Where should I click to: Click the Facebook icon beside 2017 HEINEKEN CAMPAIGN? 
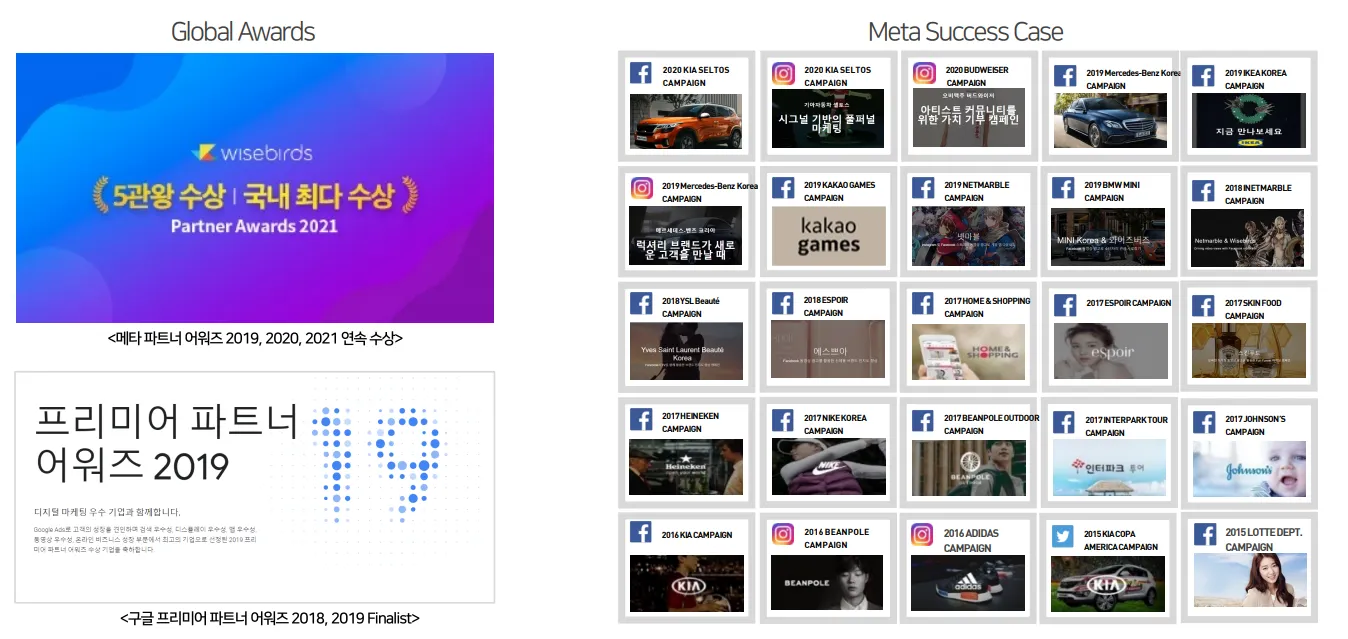(x=641, y=418)
